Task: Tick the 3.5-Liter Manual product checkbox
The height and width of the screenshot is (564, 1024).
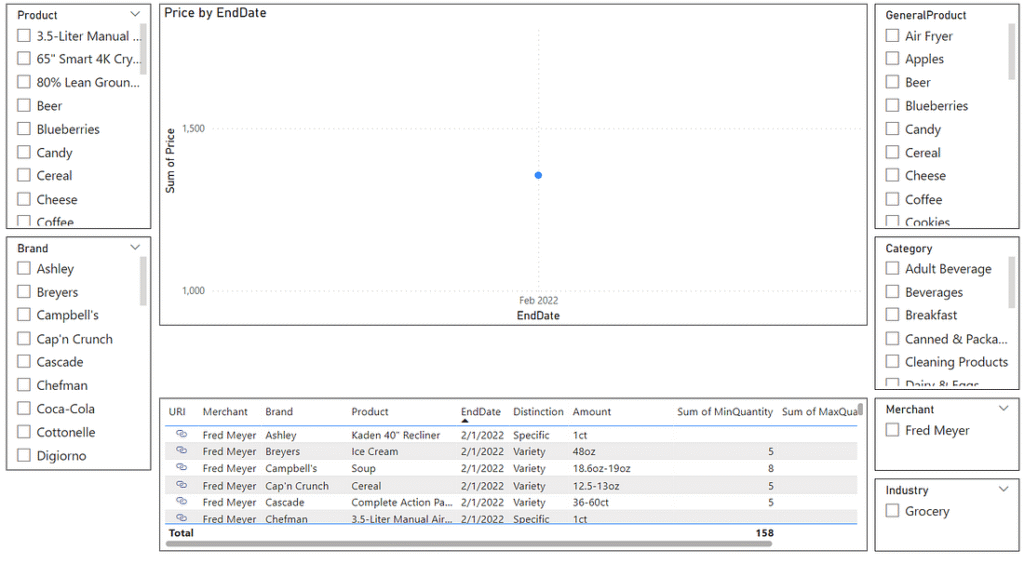Action: point(24,35)
